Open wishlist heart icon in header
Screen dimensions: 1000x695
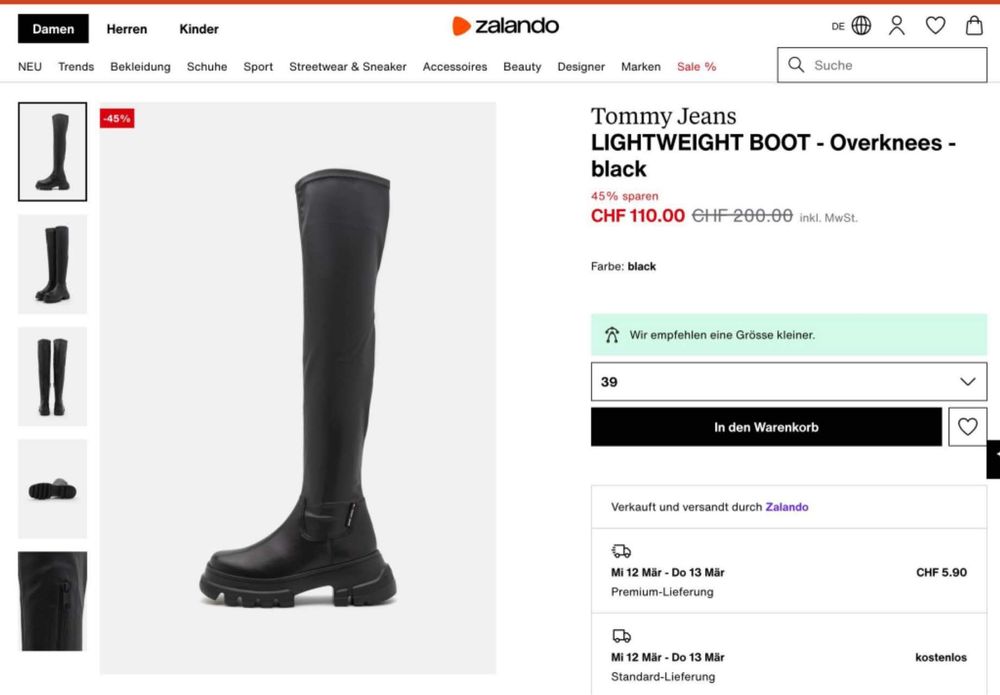pyautogui.click(x=935, y=26)
